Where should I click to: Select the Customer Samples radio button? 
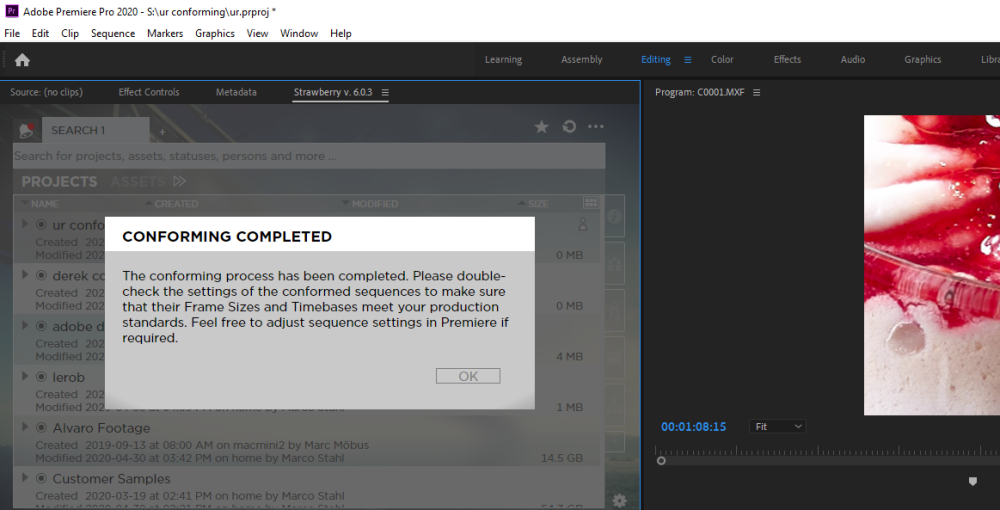[x=42, y=479]
